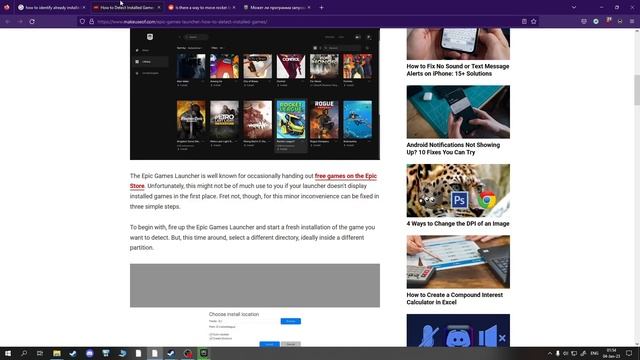Open Windows taskbar search
Image resolution: width=640 pixels, height=360 pixels.
pyautogui.click(x=24, y=353)
